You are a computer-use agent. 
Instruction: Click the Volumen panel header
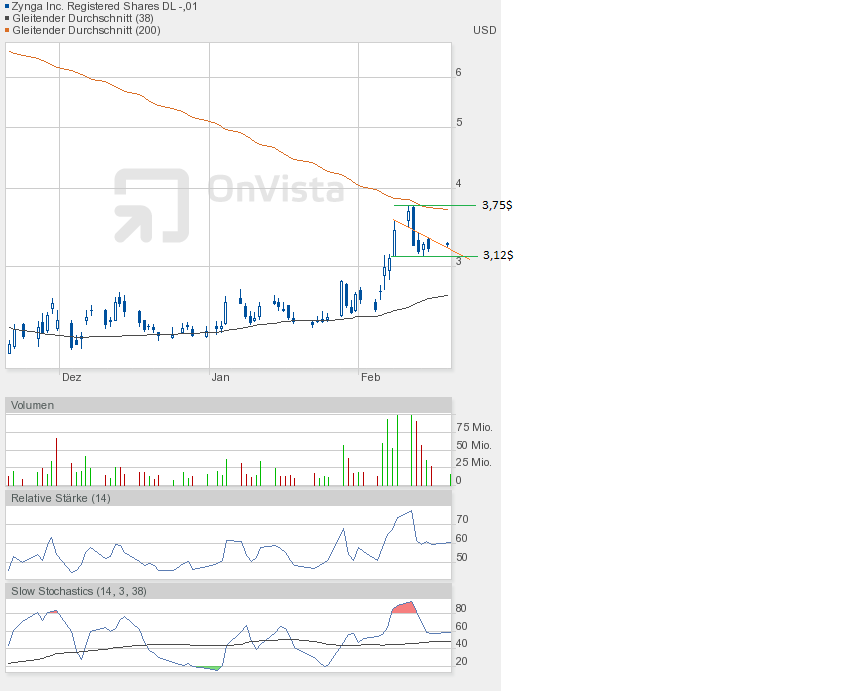(32, 405)
